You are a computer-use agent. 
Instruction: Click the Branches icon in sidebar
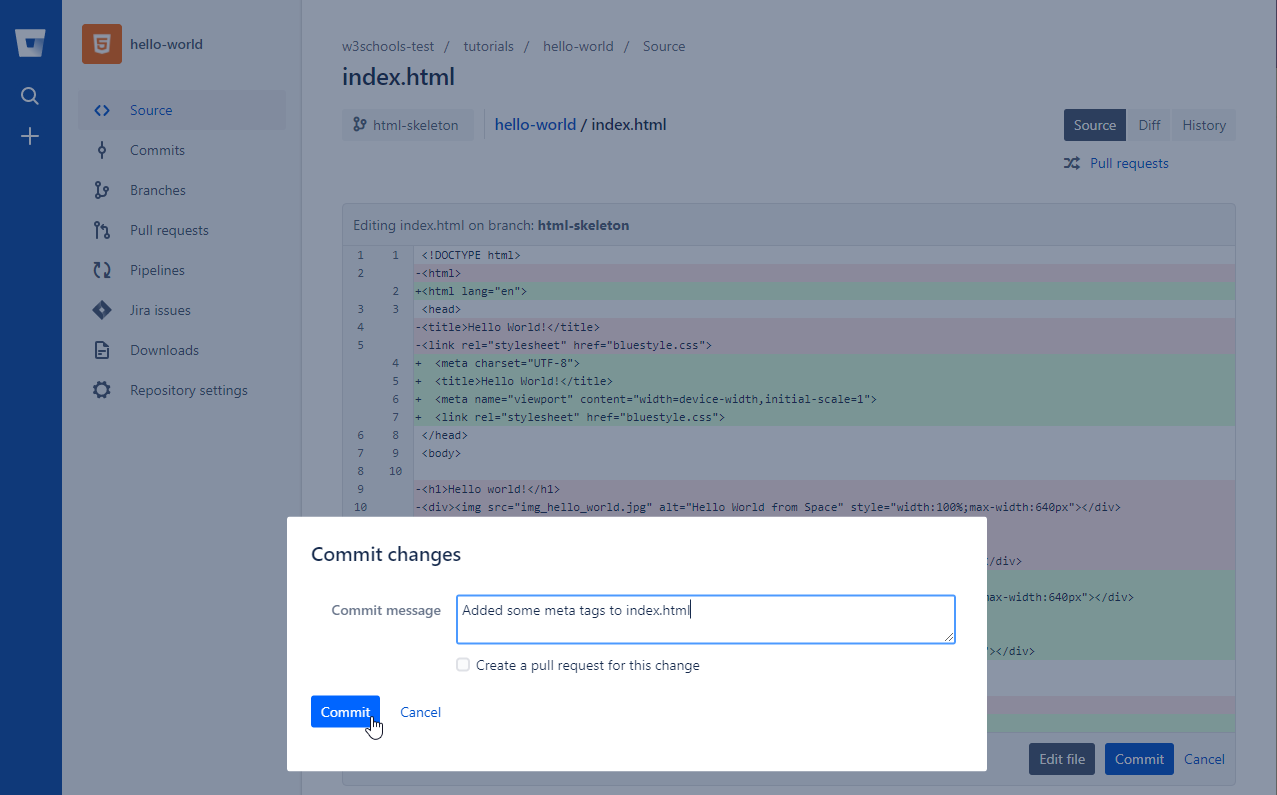[x=101, y=190]
